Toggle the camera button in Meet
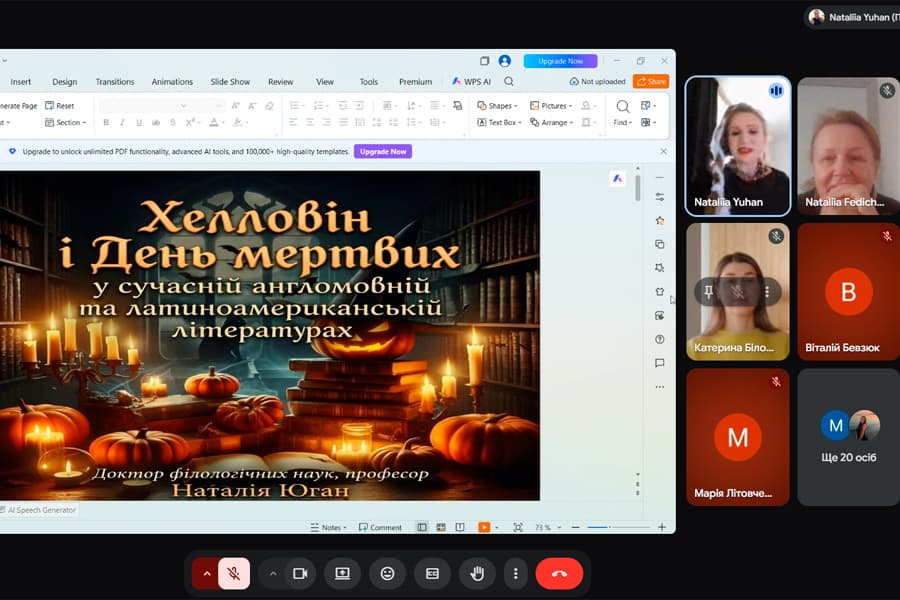The height and width of the screenshot is (600, 900). 300,573
